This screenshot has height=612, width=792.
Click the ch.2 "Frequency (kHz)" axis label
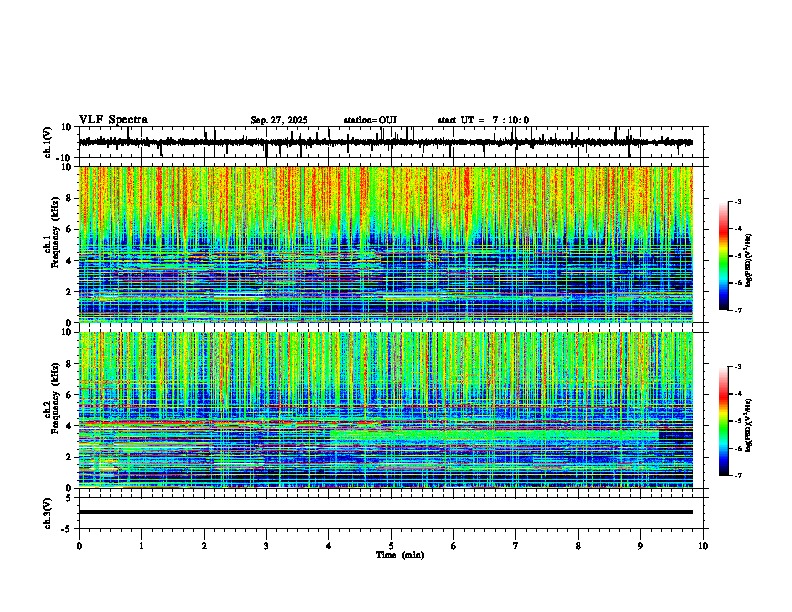pyautogui.click(x=55, y=398)
